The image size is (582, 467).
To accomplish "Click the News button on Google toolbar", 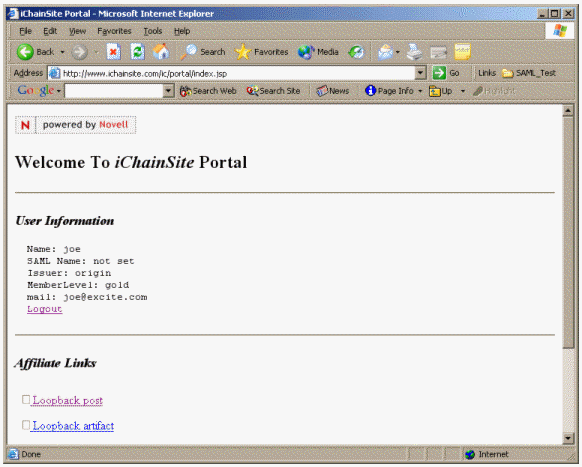I will pos(333,91).
